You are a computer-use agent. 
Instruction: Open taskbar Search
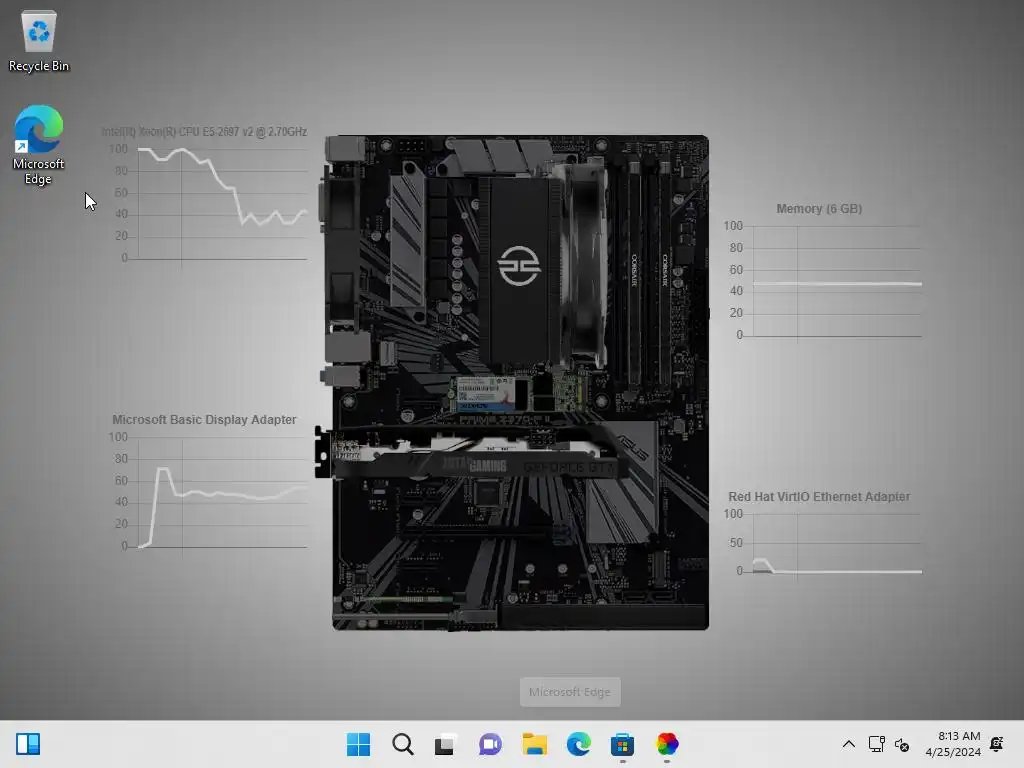click(x=402, y=744)
